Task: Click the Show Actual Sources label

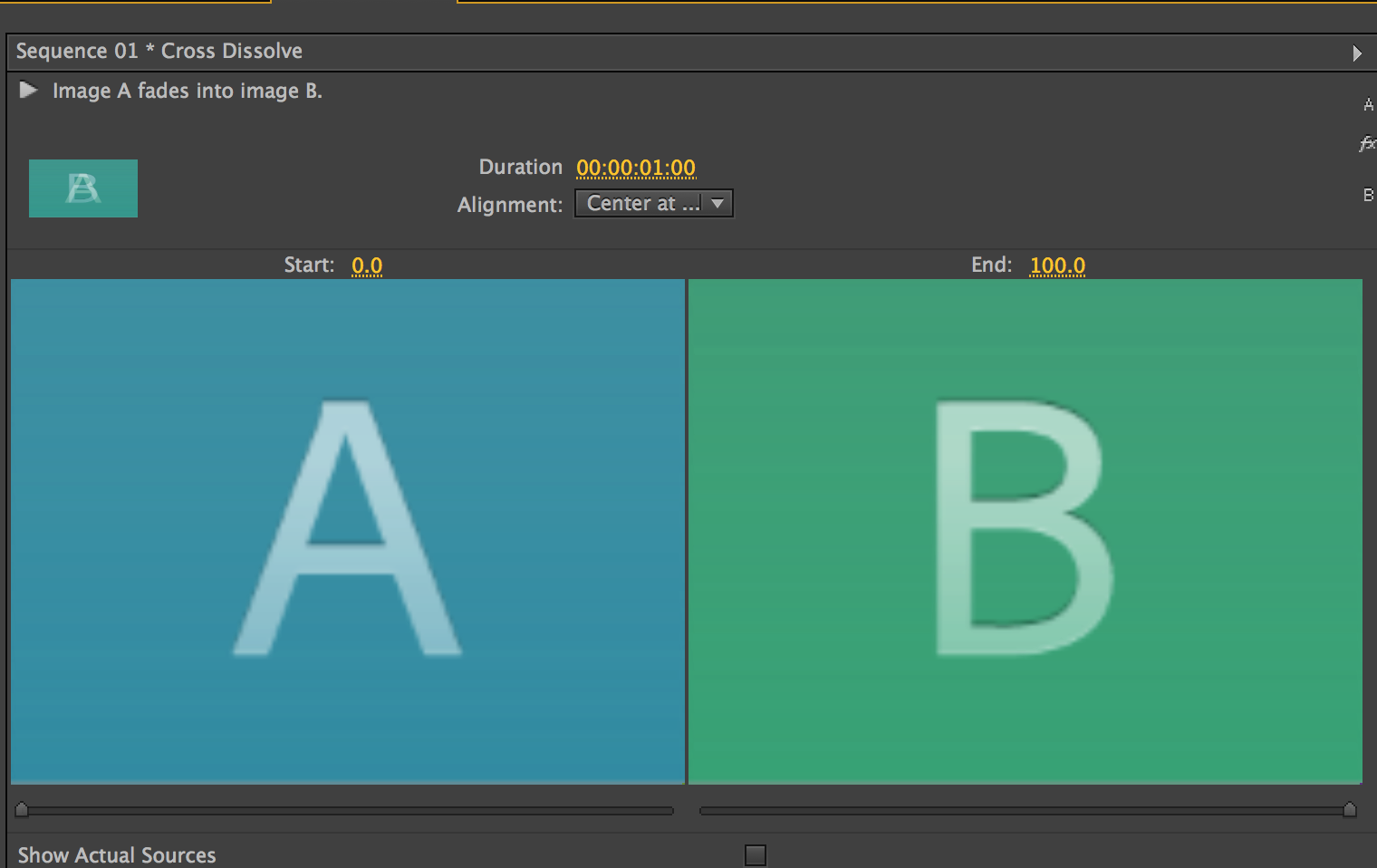Action: pyautogui.click(x=117, y=855)
